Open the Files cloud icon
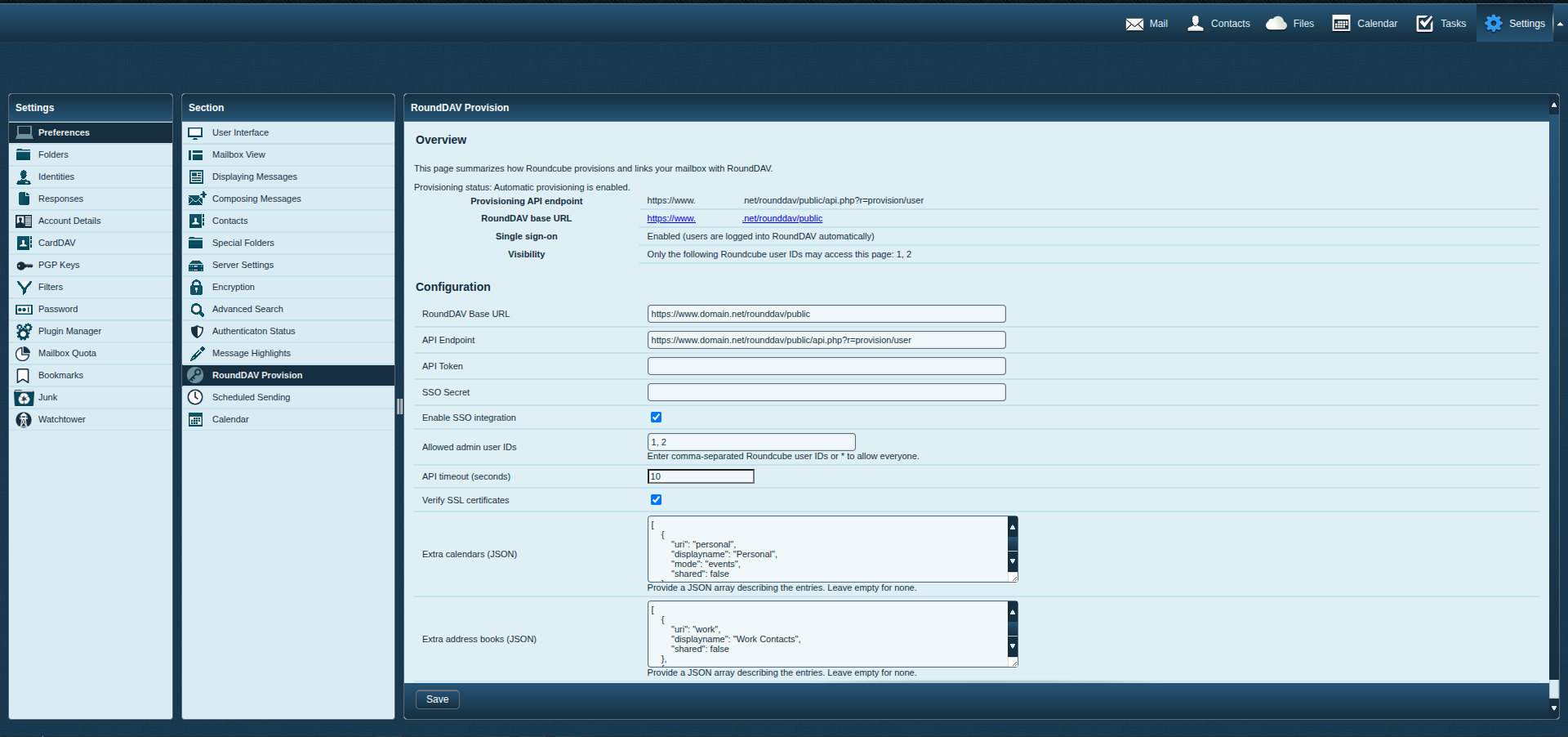The image size is (1568, 737). (x=1276, y=24)
